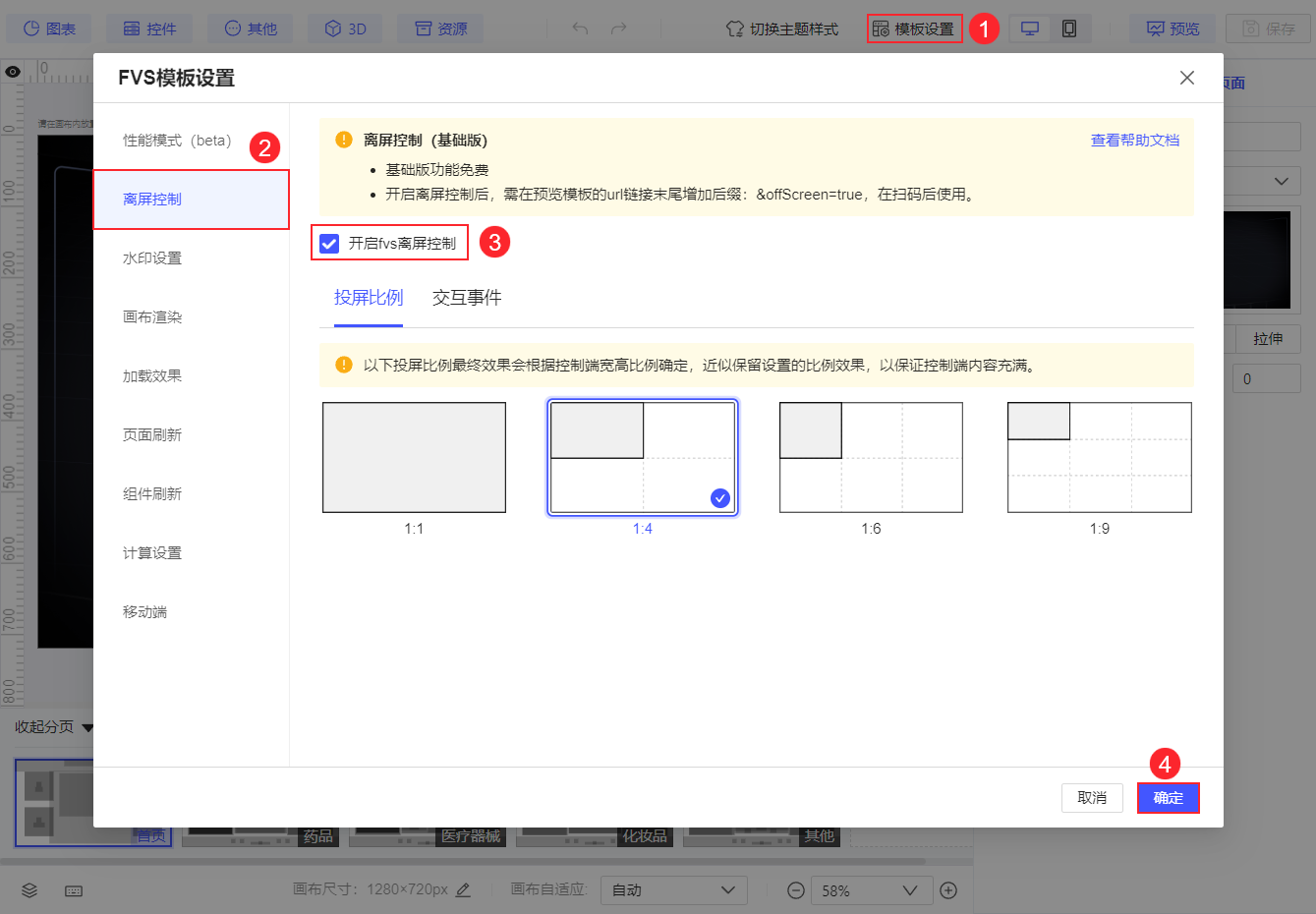Select 加载效果 in sidebar

[x=191, y=376]
